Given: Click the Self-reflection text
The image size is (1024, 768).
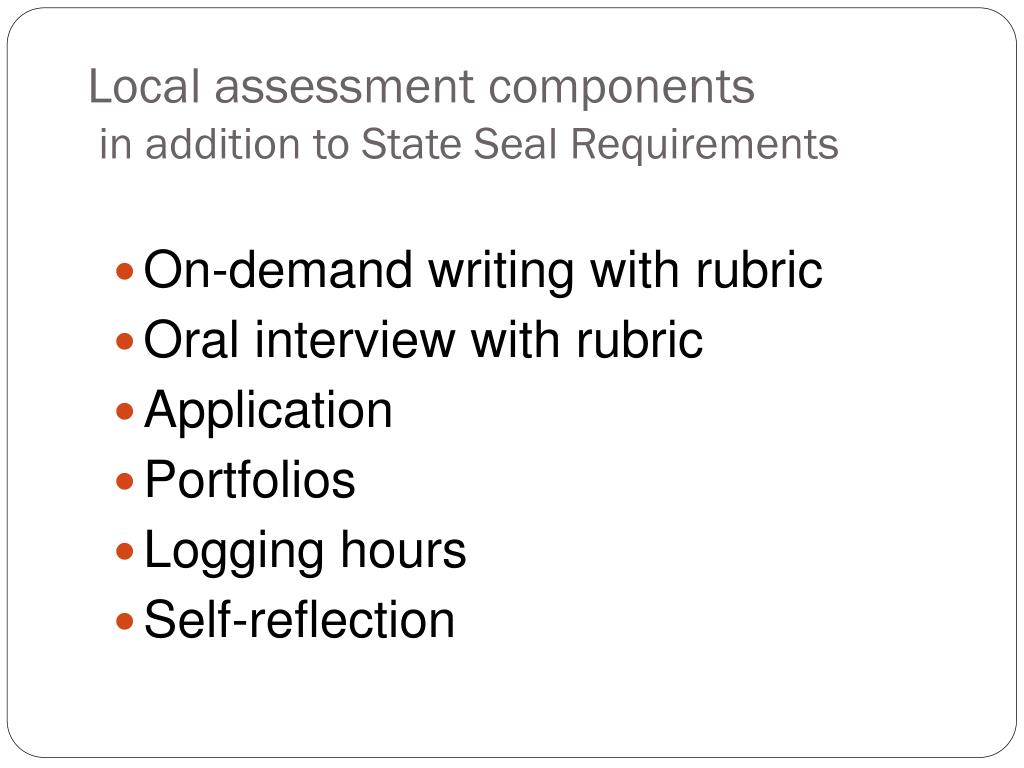Looking at the screenshot, I should pos(299,620).
